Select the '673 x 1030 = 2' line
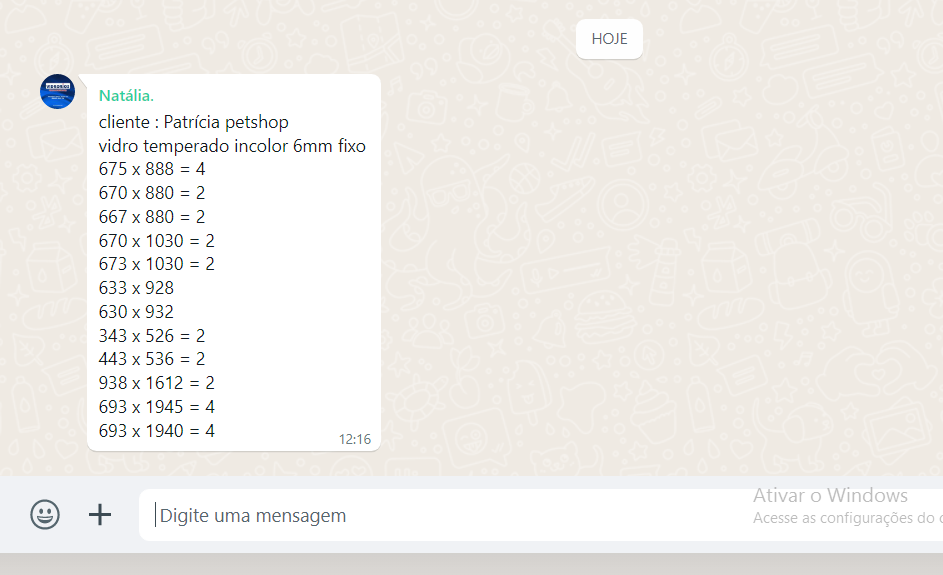This screenshot has height=575, width=943. [157, 264]
